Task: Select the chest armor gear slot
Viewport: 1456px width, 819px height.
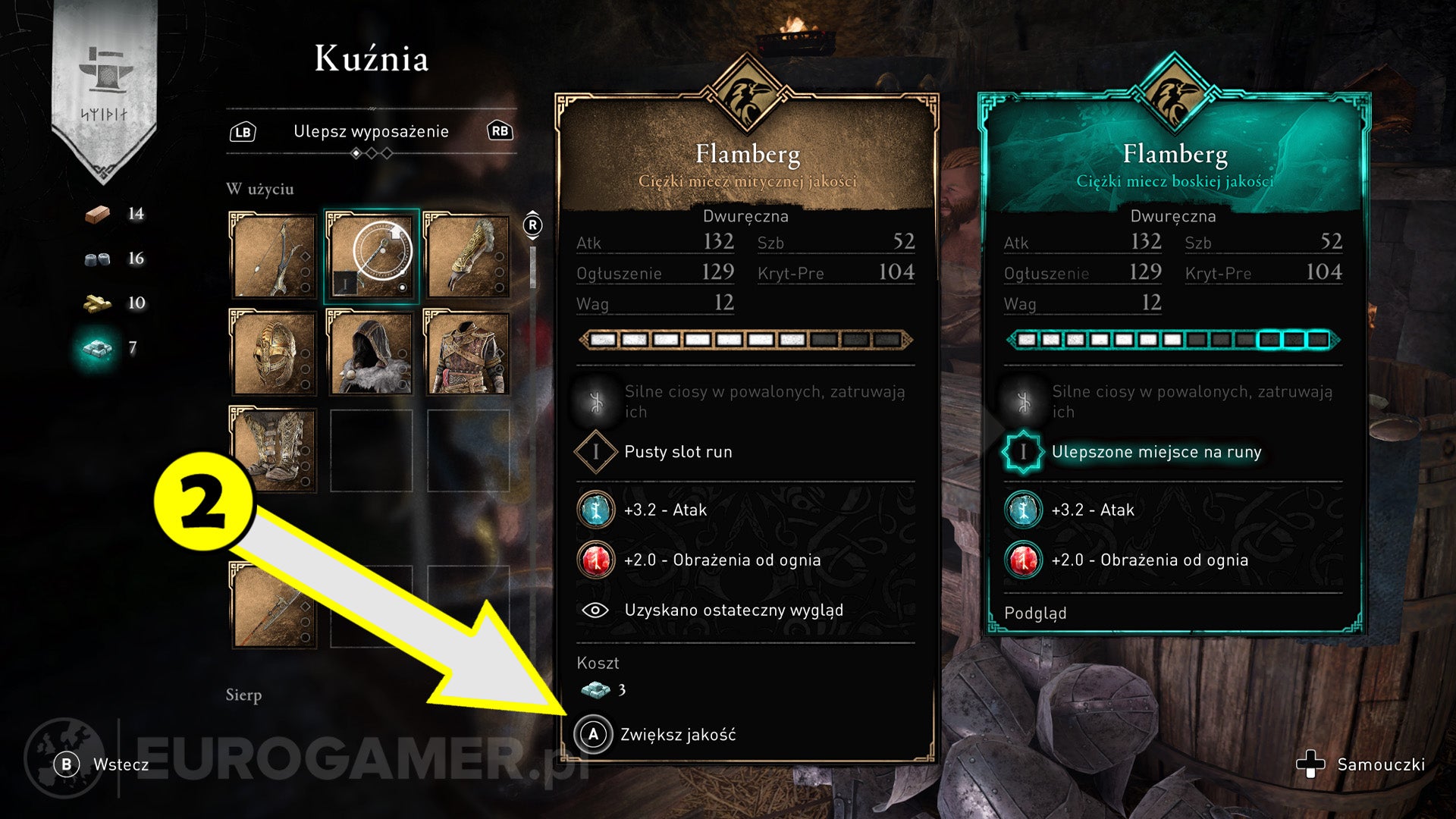Action: 467,352
